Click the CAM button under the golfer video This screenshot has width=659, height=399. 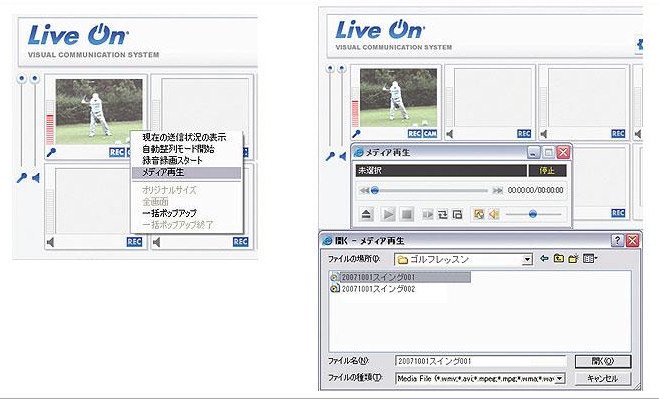[x=430, y=134]
